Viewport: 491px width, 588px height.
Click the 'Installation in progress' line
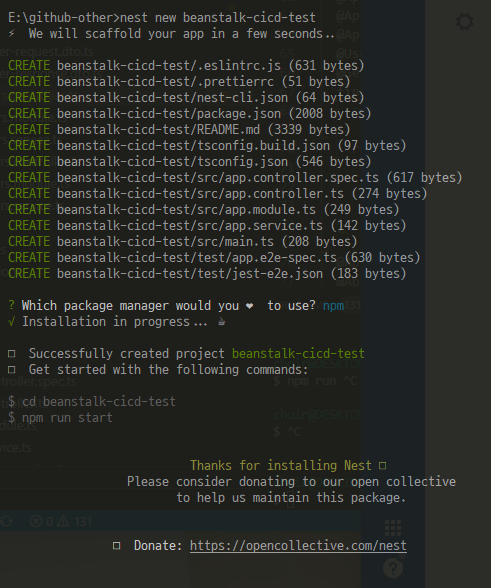pos(116,322)
